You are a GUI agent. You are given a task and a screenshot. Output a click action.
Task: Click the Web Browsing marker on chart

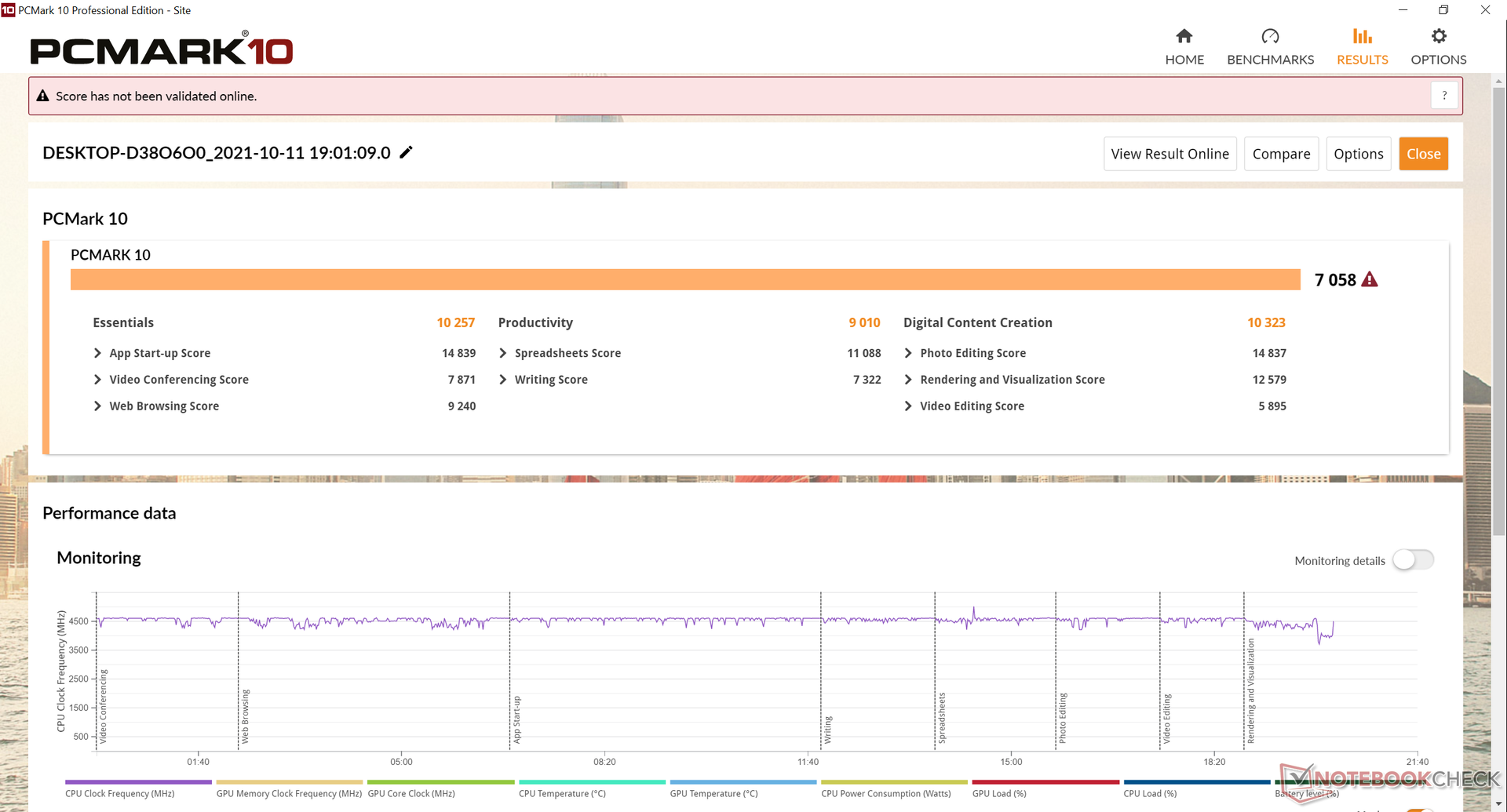pyautogui.click(x=245, y=716)
